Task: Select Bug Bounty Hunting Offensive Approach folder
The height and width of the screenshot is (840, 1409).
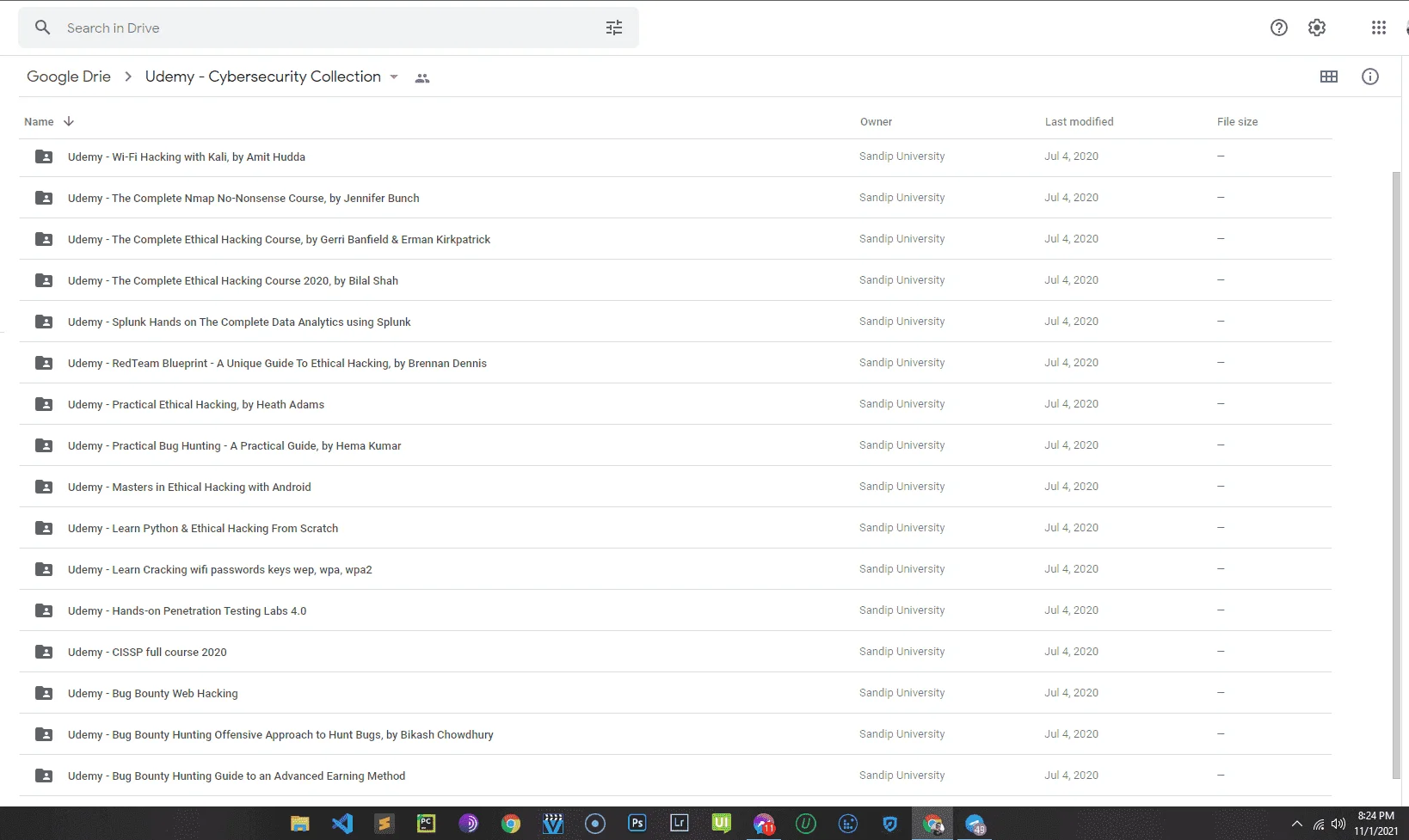Action: click(x=675, y=734)
